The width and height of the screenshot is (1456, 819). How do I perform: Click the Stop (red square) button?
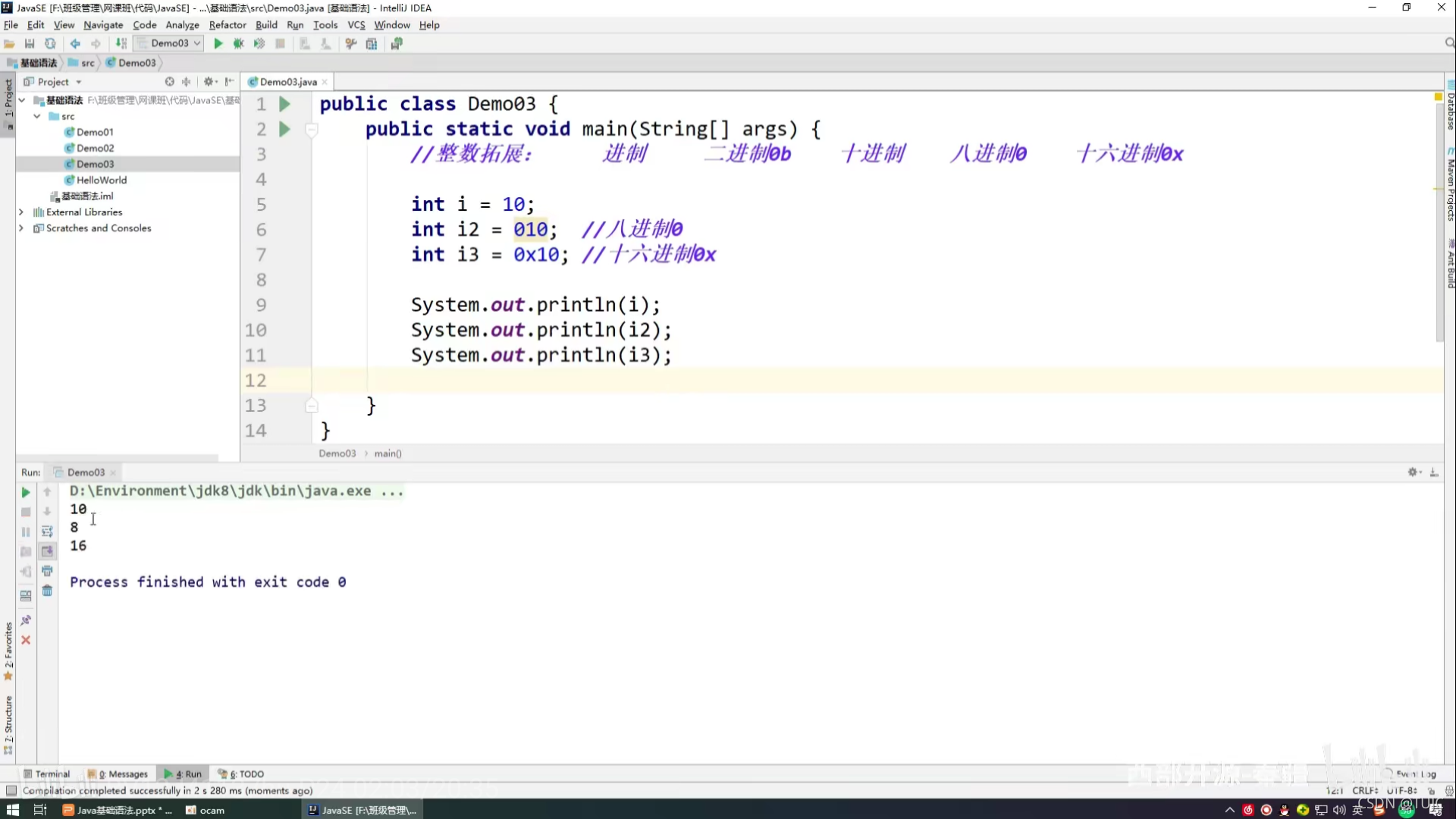(25, 511)
